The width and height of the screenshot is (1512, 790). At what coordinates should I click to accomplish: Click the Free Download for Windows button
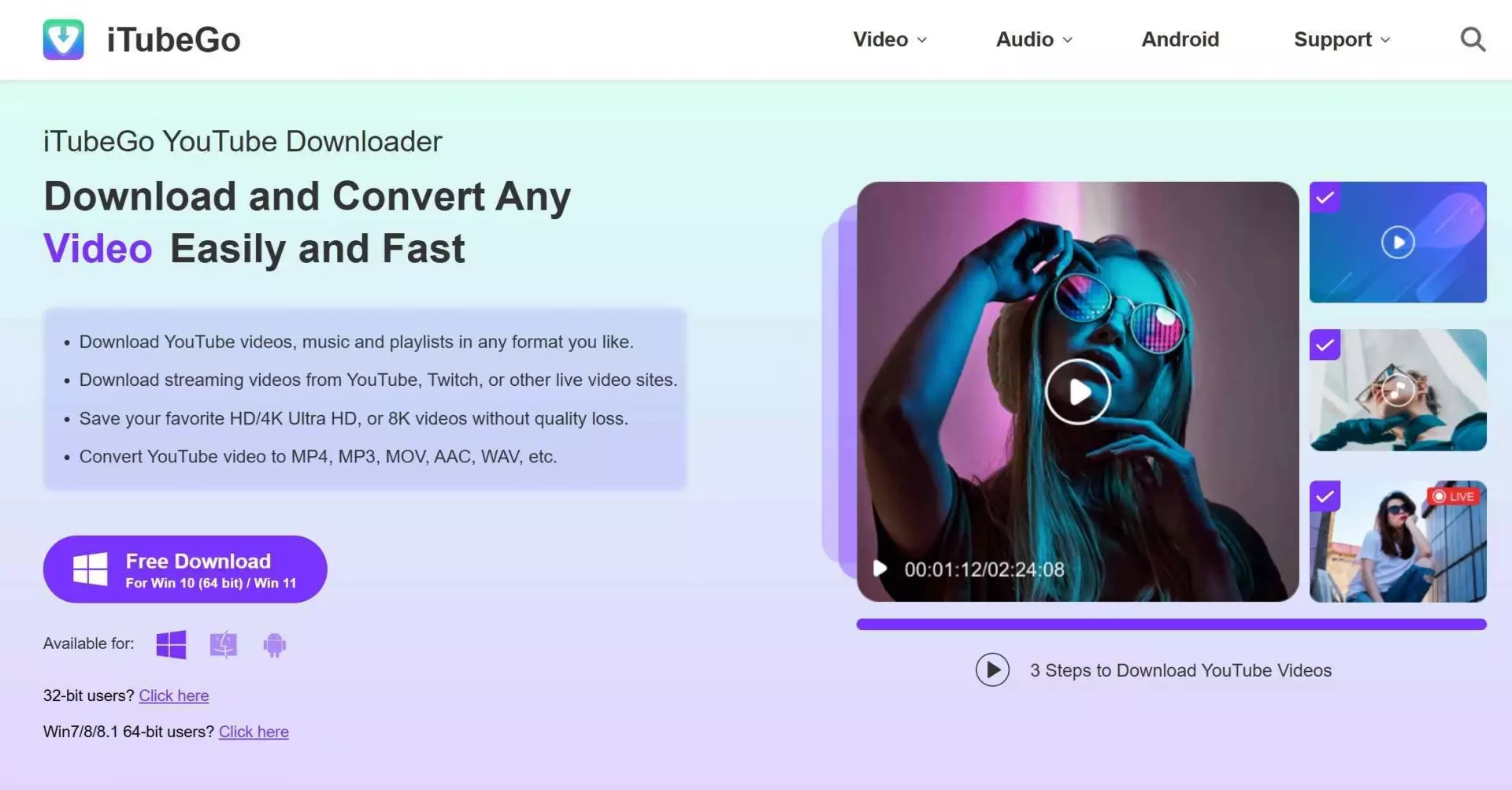tap(185, 569)
